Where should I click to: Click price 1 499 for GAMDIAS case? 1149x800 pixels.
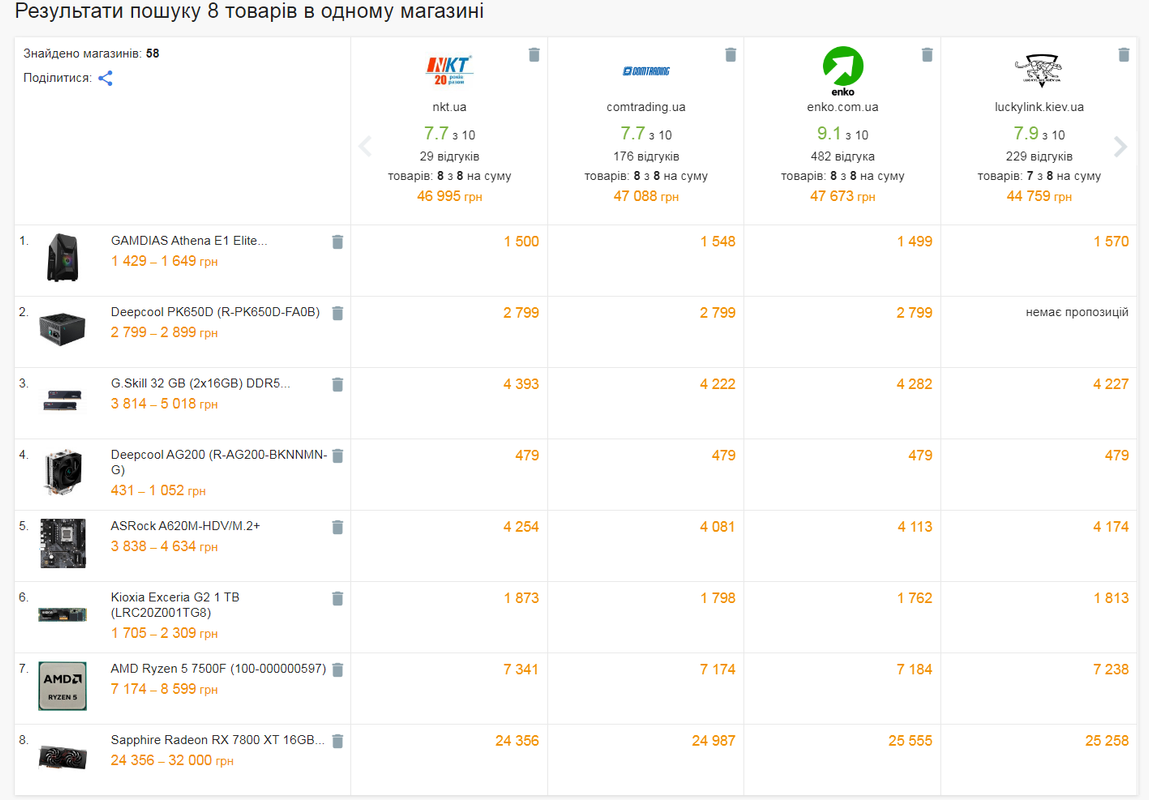915,242
